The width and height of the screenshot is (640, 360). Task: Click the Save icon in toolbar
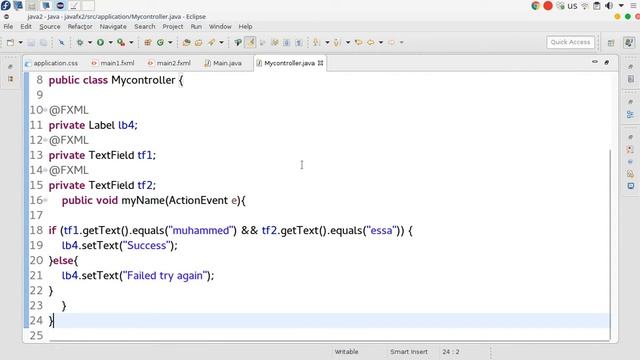point(31,42)
